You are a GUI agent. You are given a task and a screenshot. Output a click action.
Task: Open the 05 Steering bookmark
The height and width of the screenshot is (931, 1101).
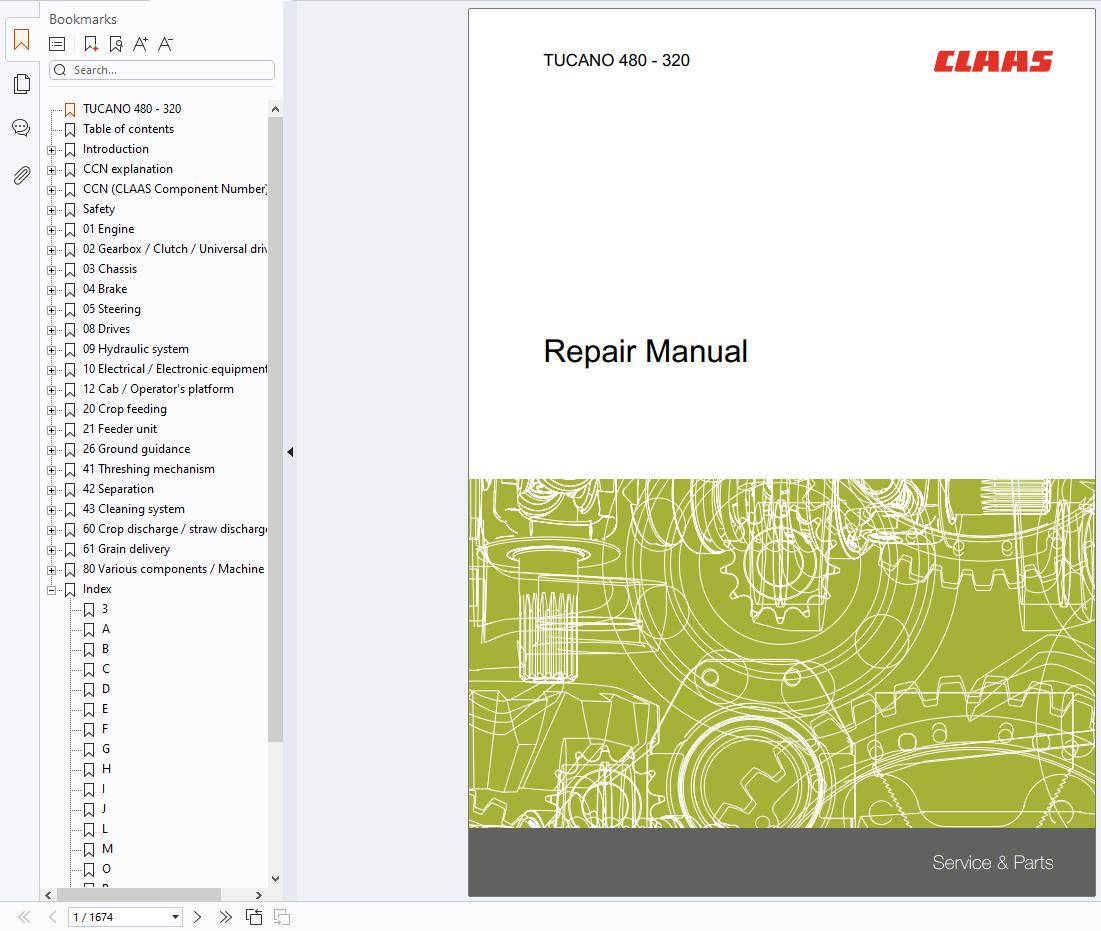[x=112, y=309]
